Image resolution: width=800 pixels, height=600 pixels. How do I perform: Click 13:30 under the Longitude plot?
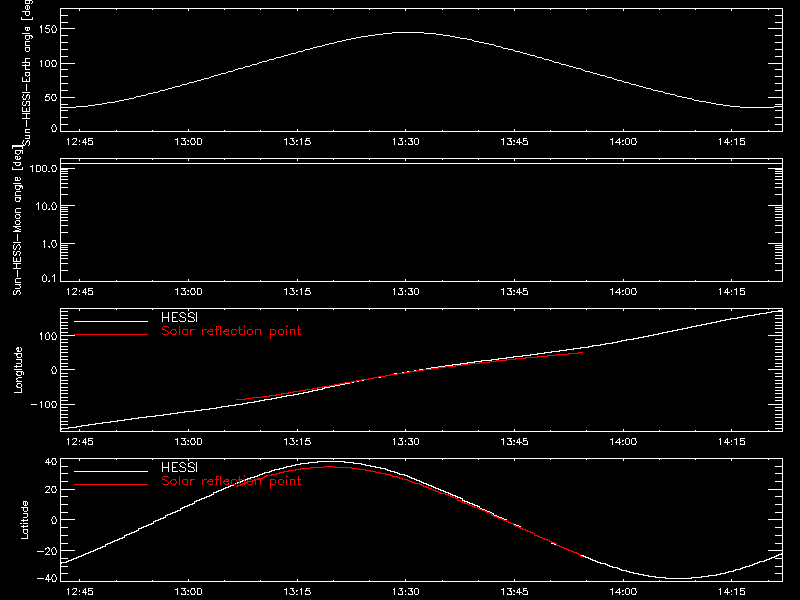coord(406,441)
